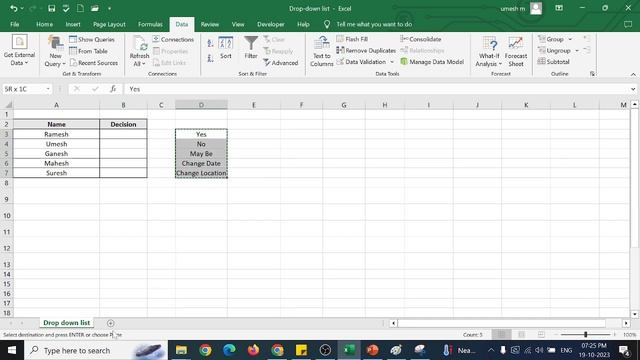Screen dimensions: 640x360
Task: Click the Undo icon in the quick access toolbar
Action: click(13, 8)
